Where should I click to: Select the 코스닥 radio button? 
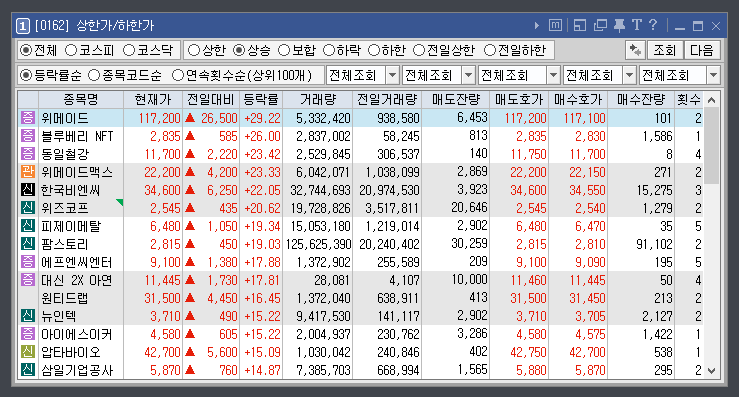[129, 50]
